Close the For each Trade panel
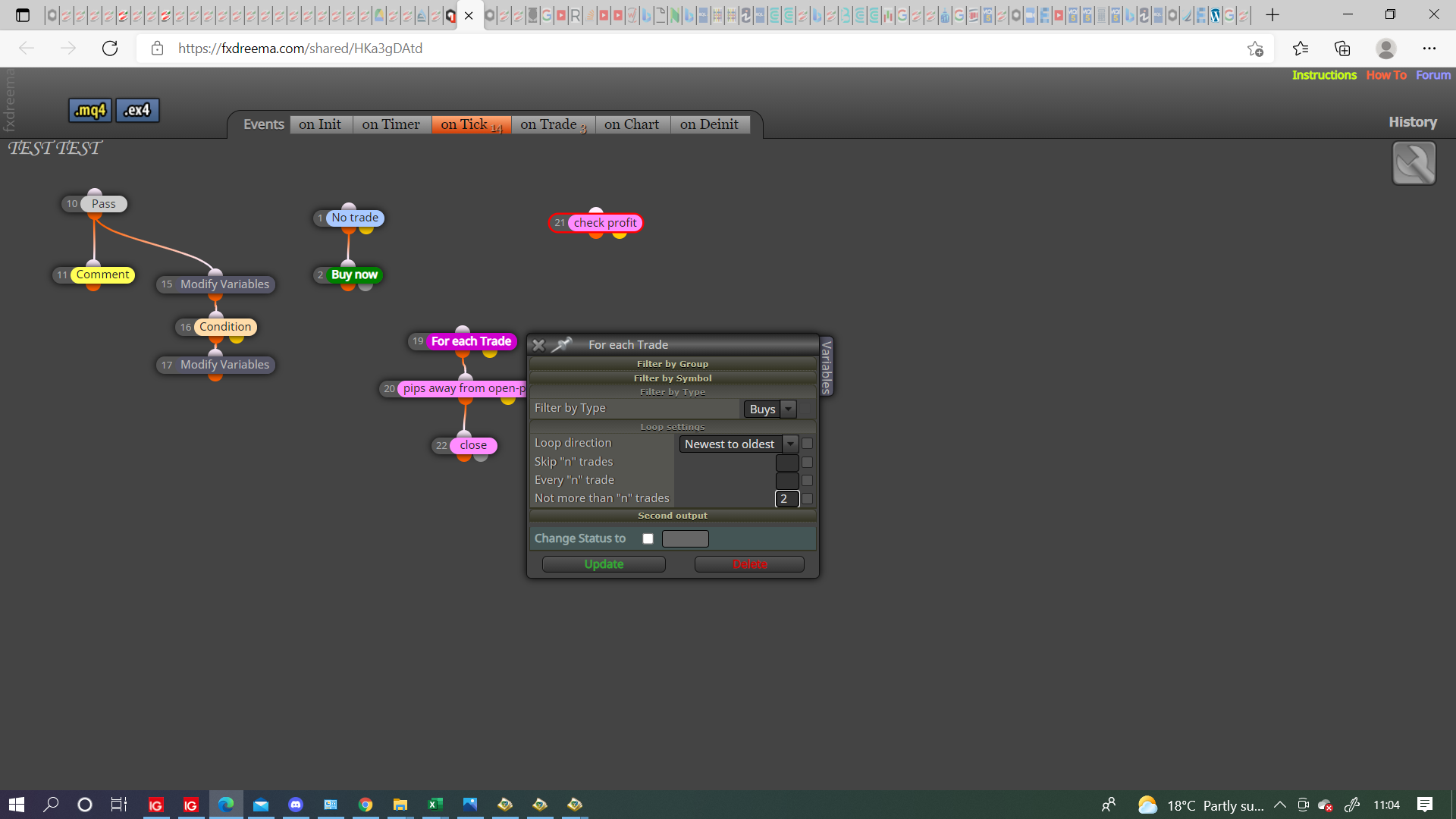 coord(538,345)
